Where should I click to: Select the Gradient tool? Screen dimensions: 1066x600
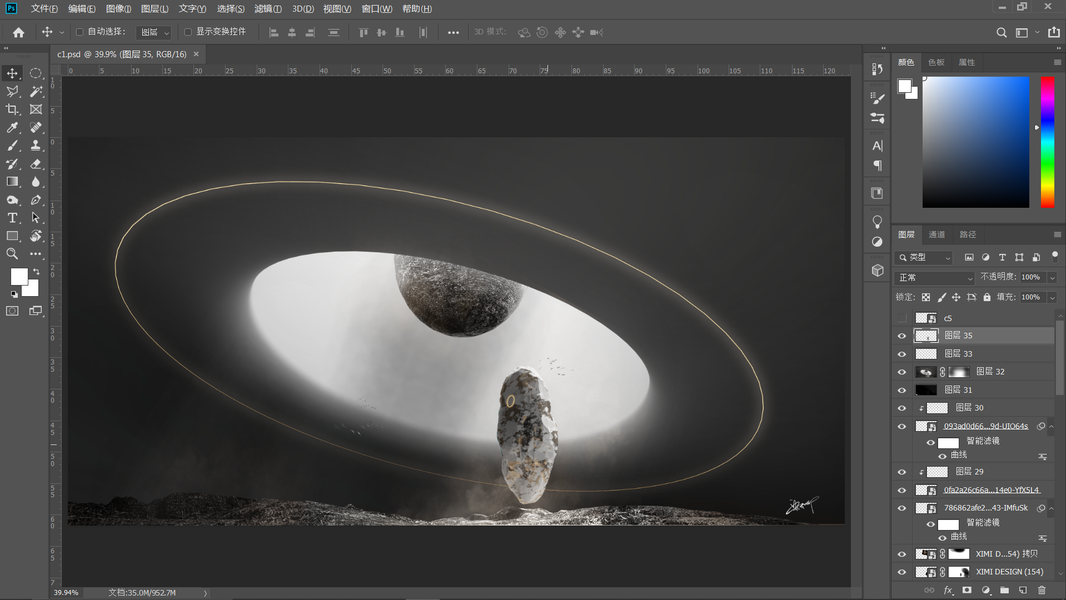tap(12, 181)
